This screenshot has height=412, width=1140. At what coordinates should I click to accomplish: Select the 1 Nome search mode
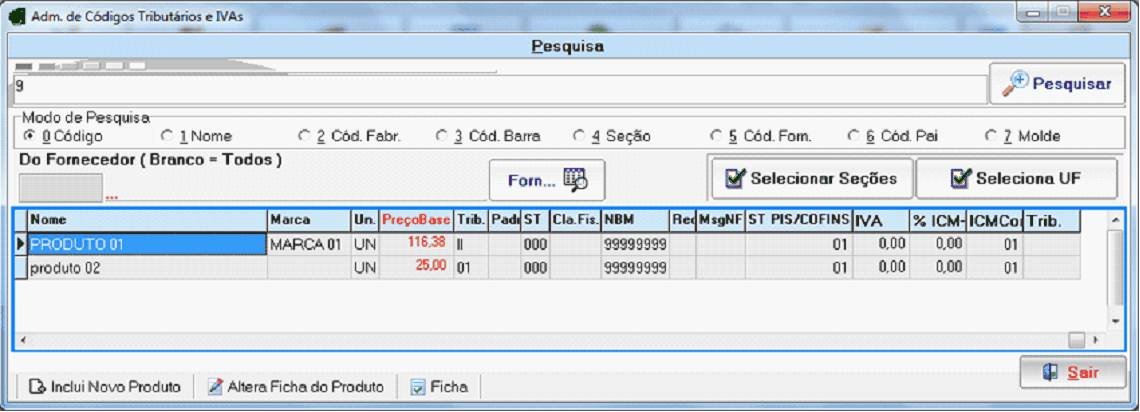[168, 136]
